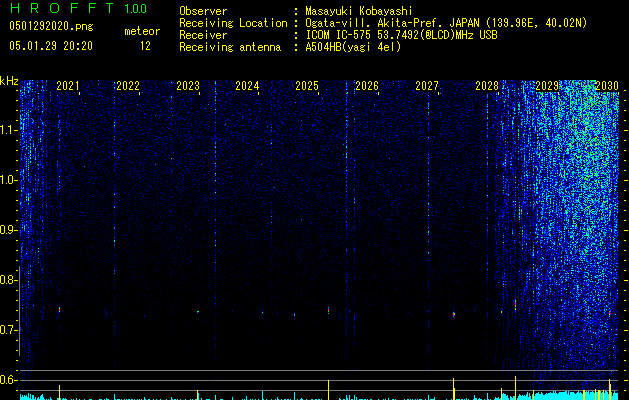This screenshot has height=400, width=629.
Task: Click the Ogata-vill. Akita-Pref. JAPAN location text
Action: [x=446, y=23]
